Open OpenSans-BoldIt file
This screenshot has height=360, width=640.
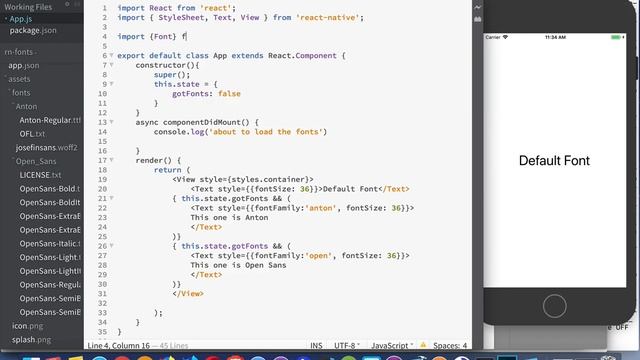pos(50,202)
